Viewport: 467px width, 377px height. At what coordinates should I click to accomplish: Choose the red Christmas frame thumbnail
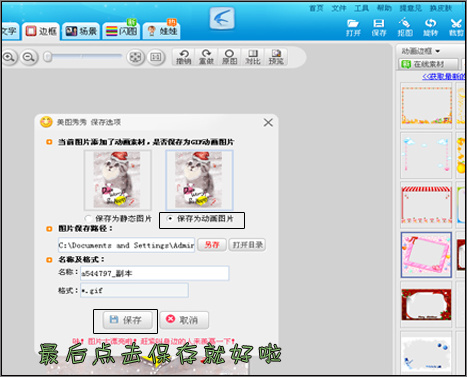tap(426, 305)
